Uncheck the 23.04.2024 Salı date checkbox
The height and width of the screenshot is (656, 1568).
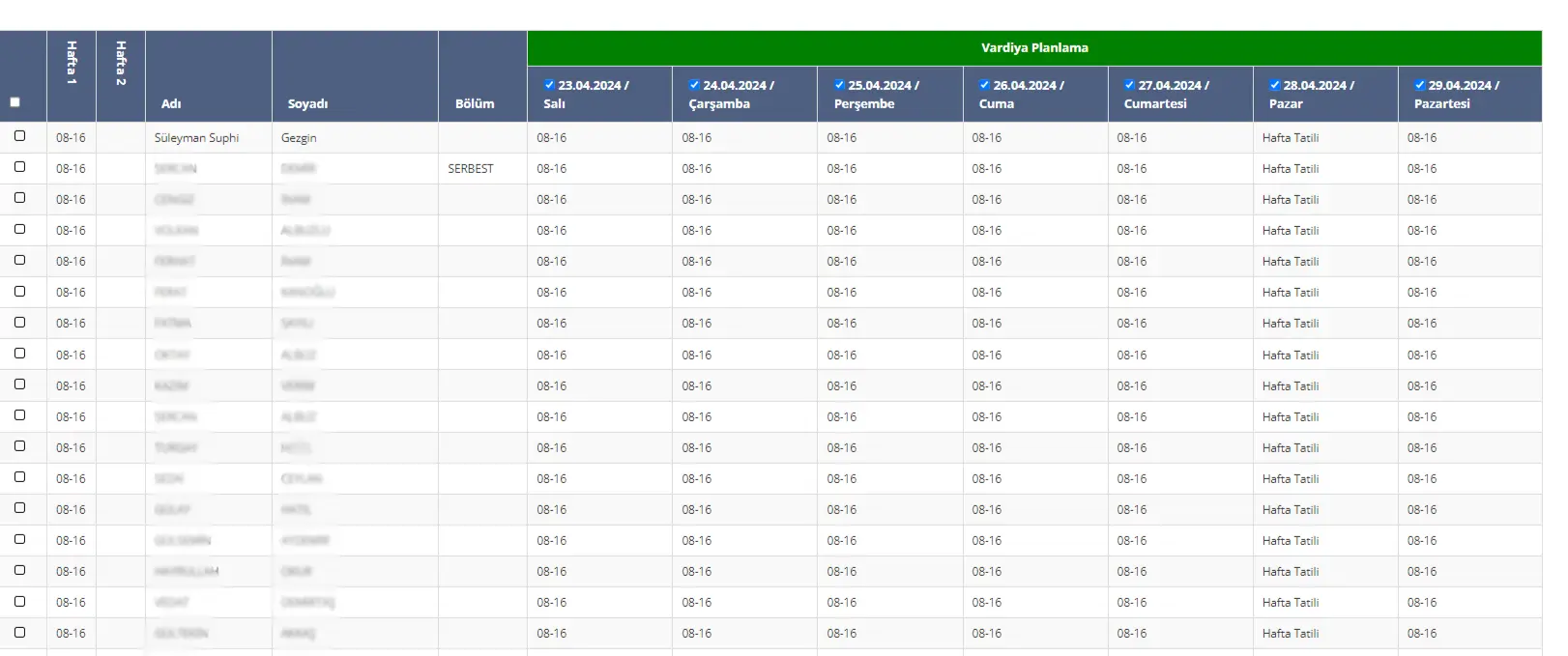[x=549, y=85]
